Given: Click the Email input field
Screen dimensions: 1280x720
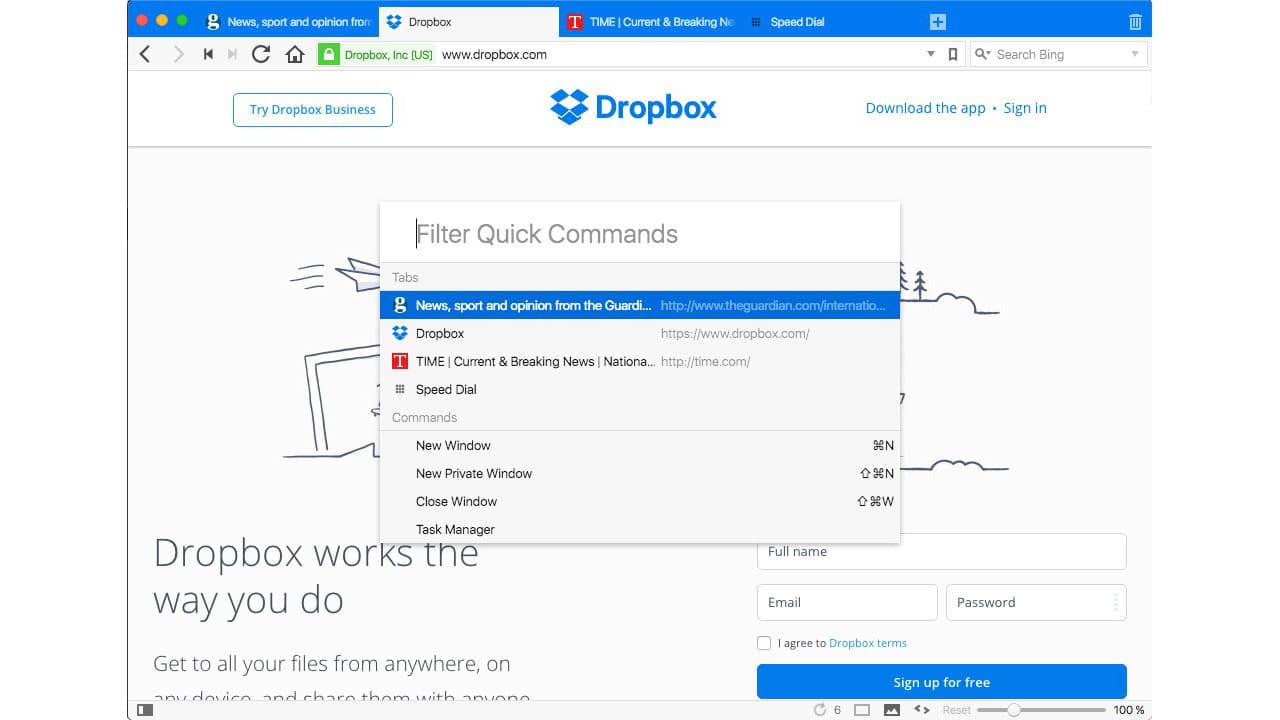Looking at the screenshot, I should 847,603.
